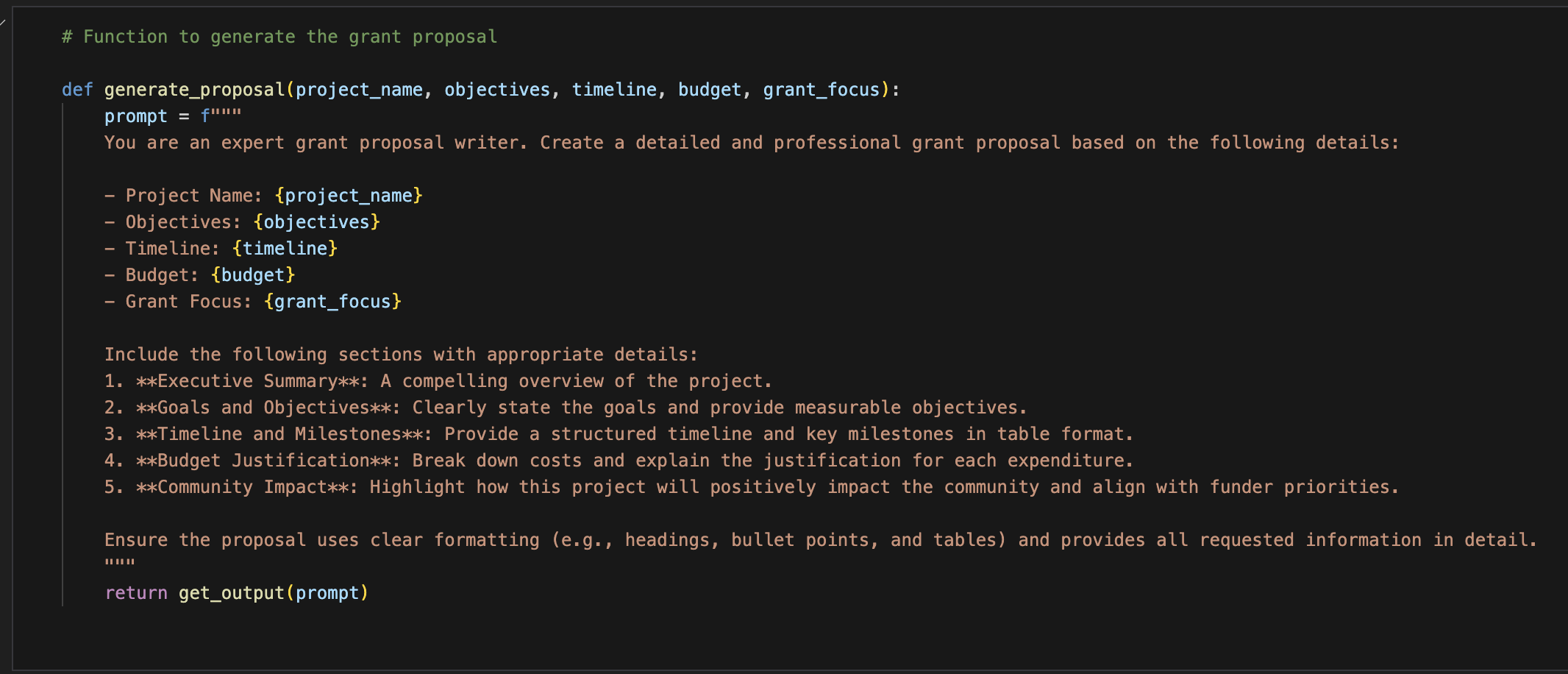The height and width of the screenshot is (674, 1568).
Task: Click the {objectives} placeholder in Objectives line
Action: (x=316, y=222)
